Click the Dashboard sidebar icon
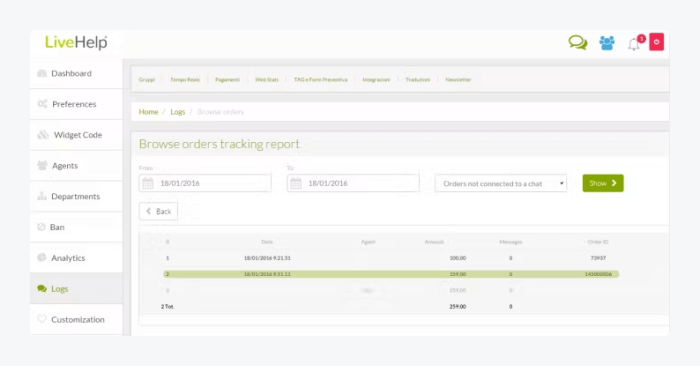Viewport: 700px width, 366px height. pyautogui.click(x=42, y=73)
